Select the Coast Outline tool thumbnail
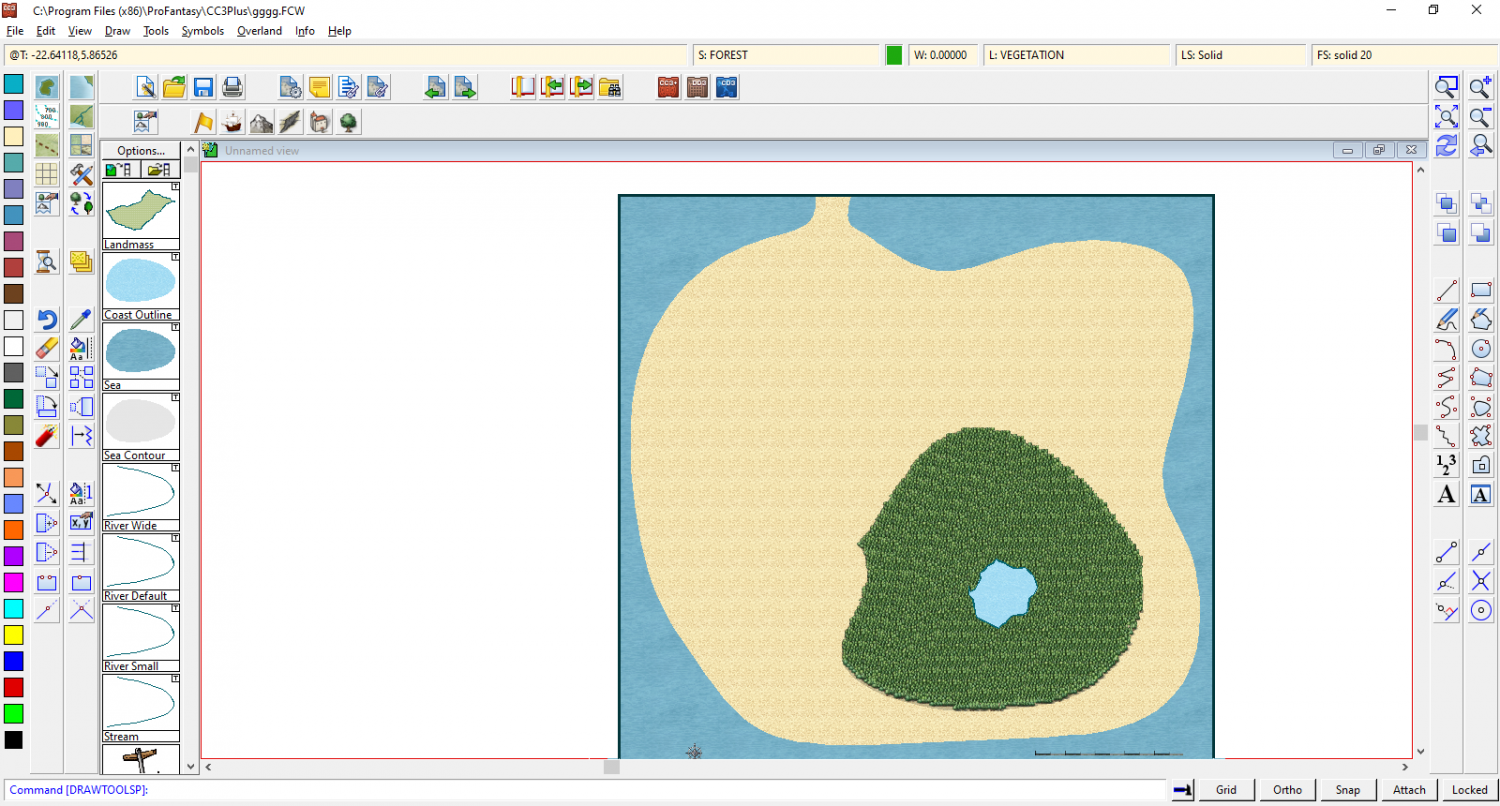 coord(141,286)
